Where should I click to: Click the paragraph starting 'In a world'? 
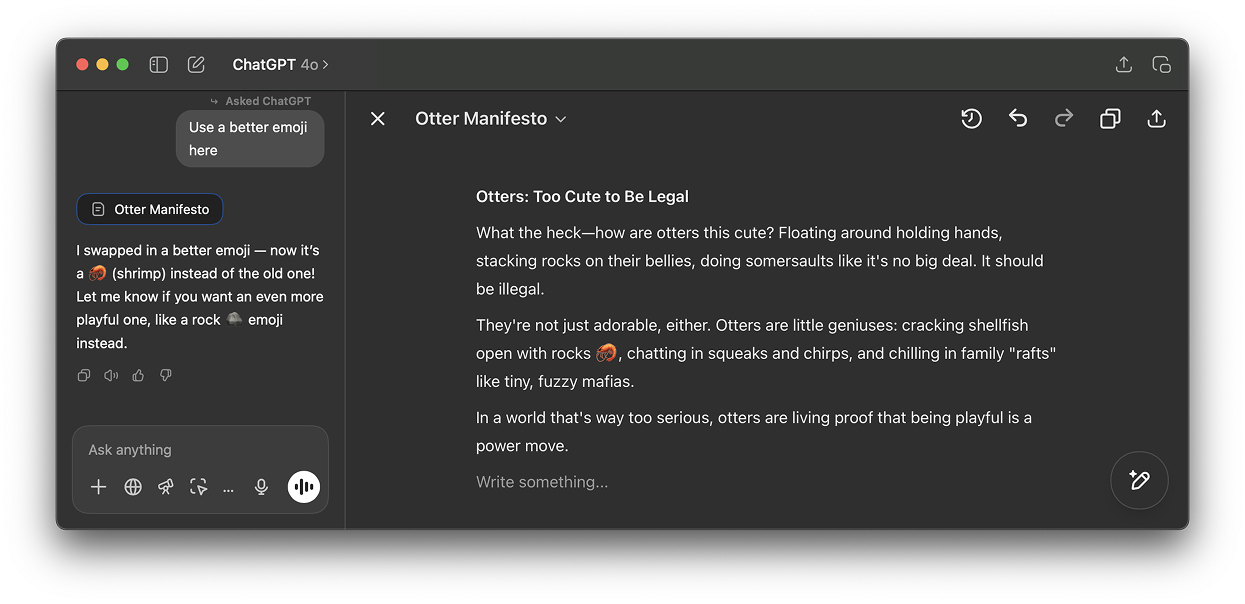click(754, 432)
